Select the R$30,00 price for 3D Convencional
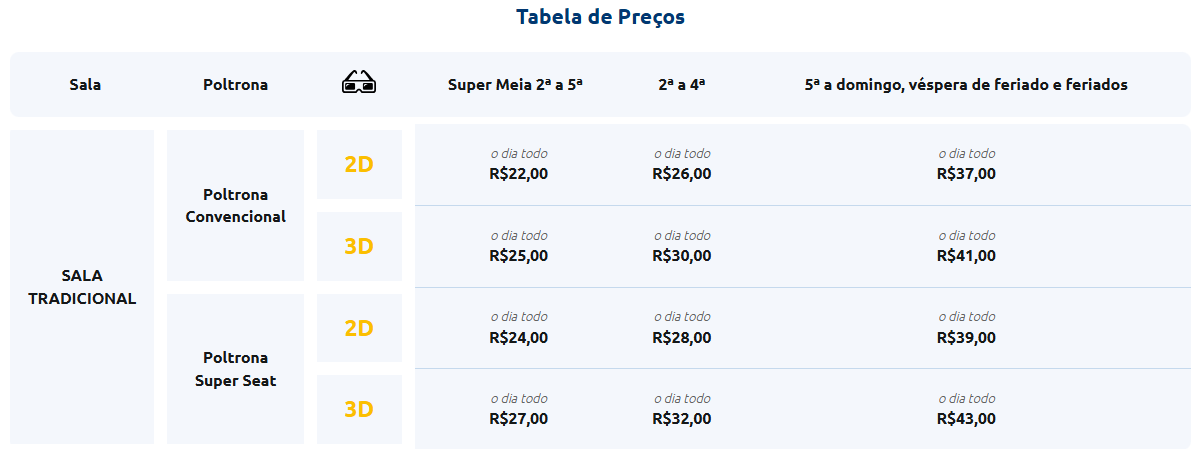The height and width of the screenshot is (455, 1197). (x=682, y=256)
